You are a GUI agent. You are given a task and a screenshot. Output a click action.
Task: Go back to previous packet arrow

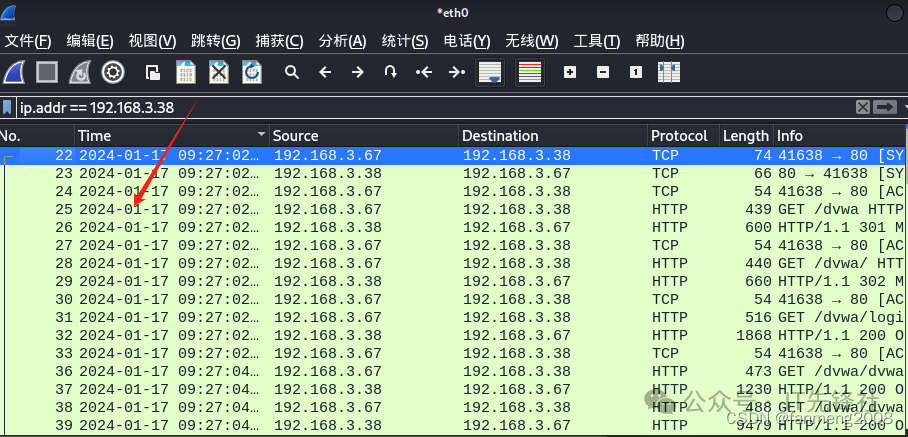coord(325,72)
